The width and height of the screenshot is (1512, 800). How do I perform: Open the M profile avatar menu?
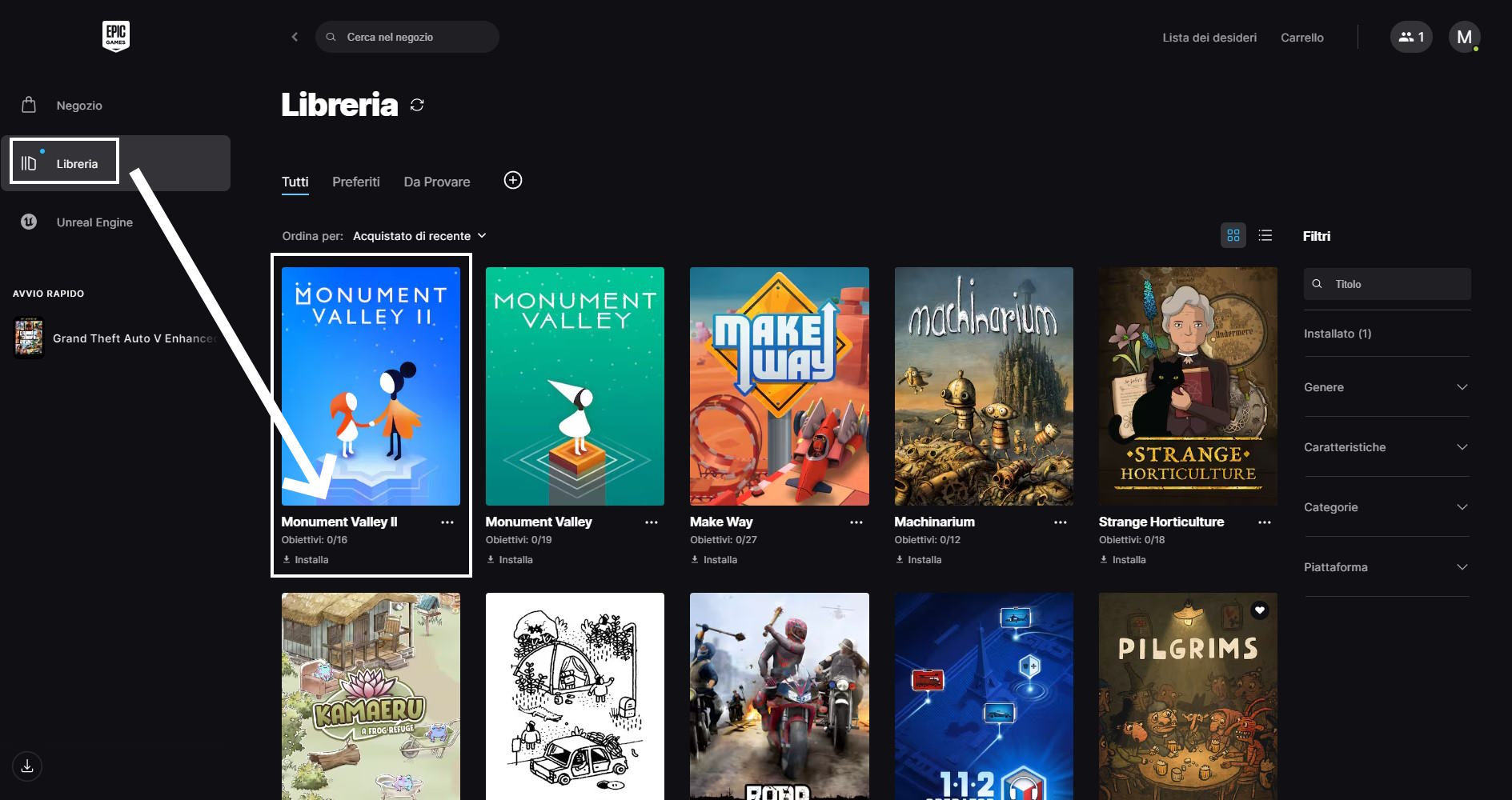pyautogui.click(x=1464, y=37)
